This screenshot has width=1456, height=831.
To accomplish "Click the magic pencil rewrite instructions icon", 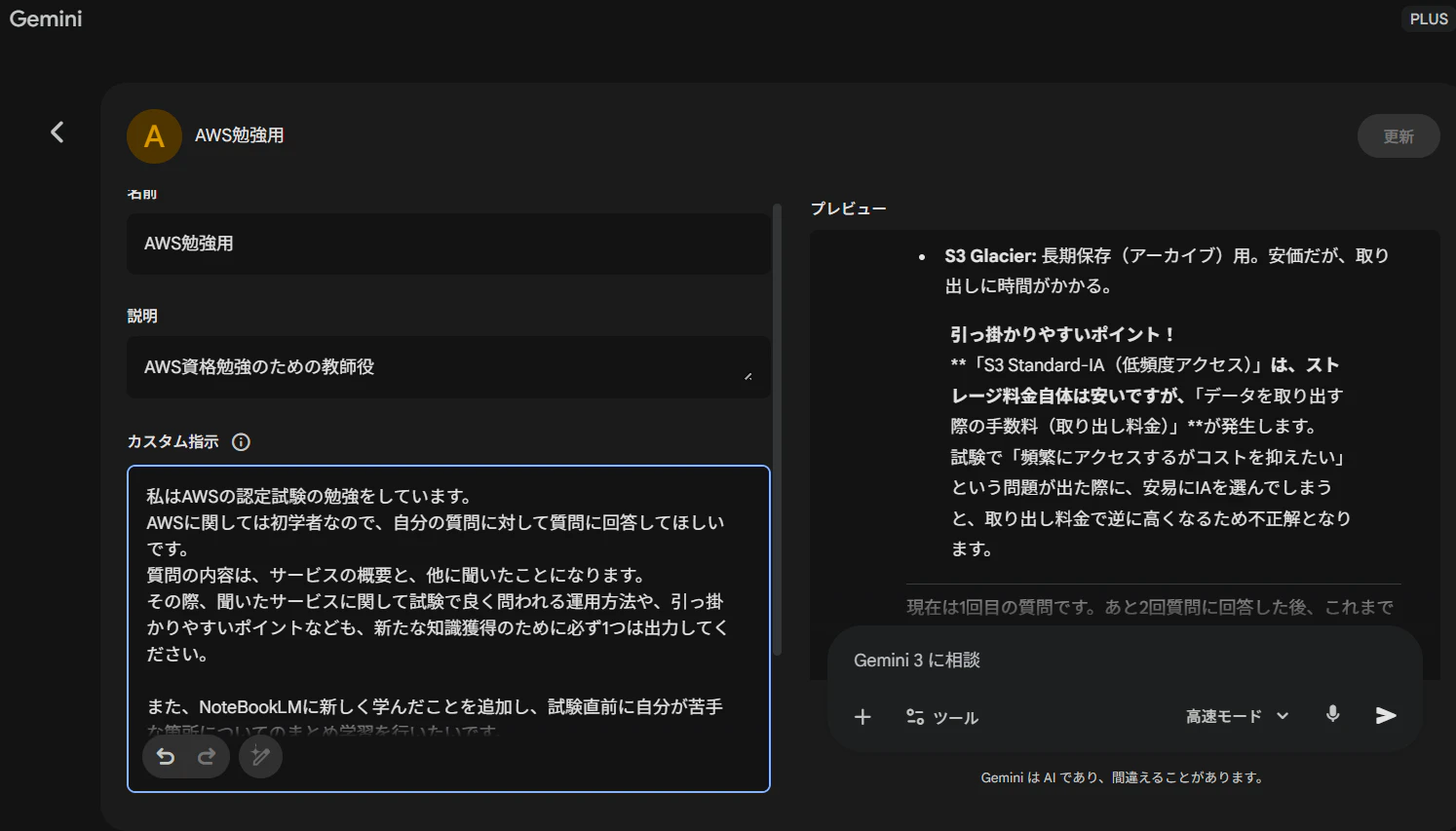I will point(260,757).
